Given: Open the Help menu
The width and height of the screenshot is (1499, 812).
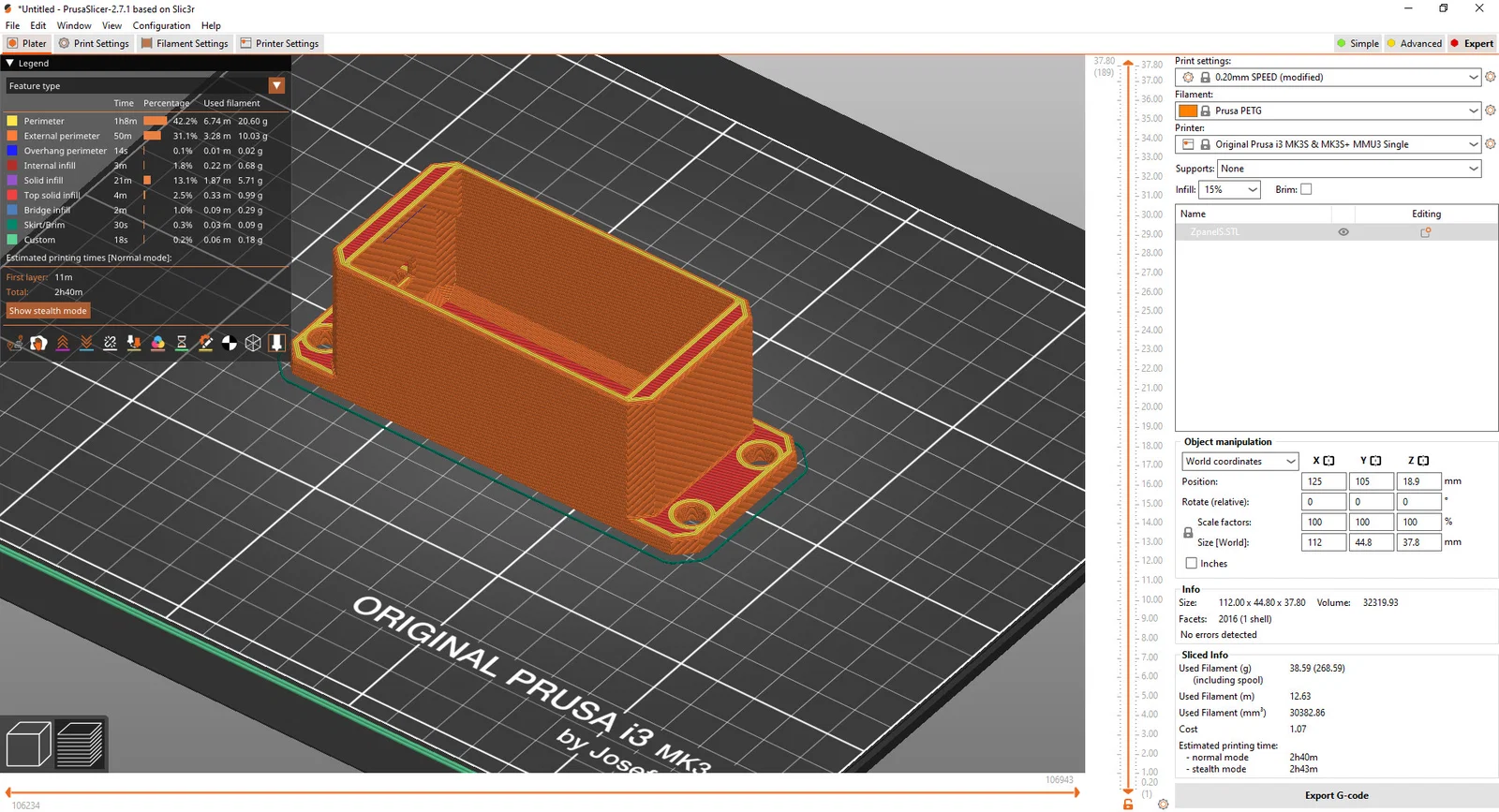Looking at the screenshot, I should [211, 25].
